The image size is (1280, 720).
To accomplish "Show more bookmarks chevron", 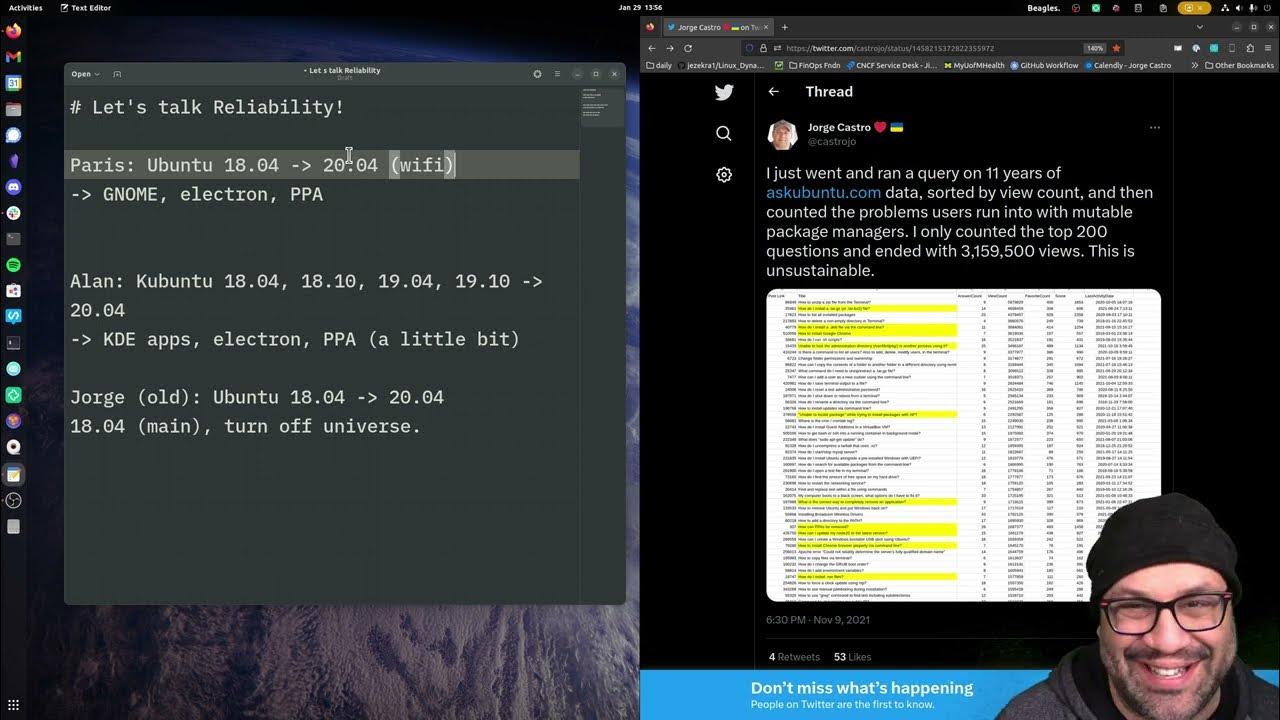I will tap(1195, 65).
